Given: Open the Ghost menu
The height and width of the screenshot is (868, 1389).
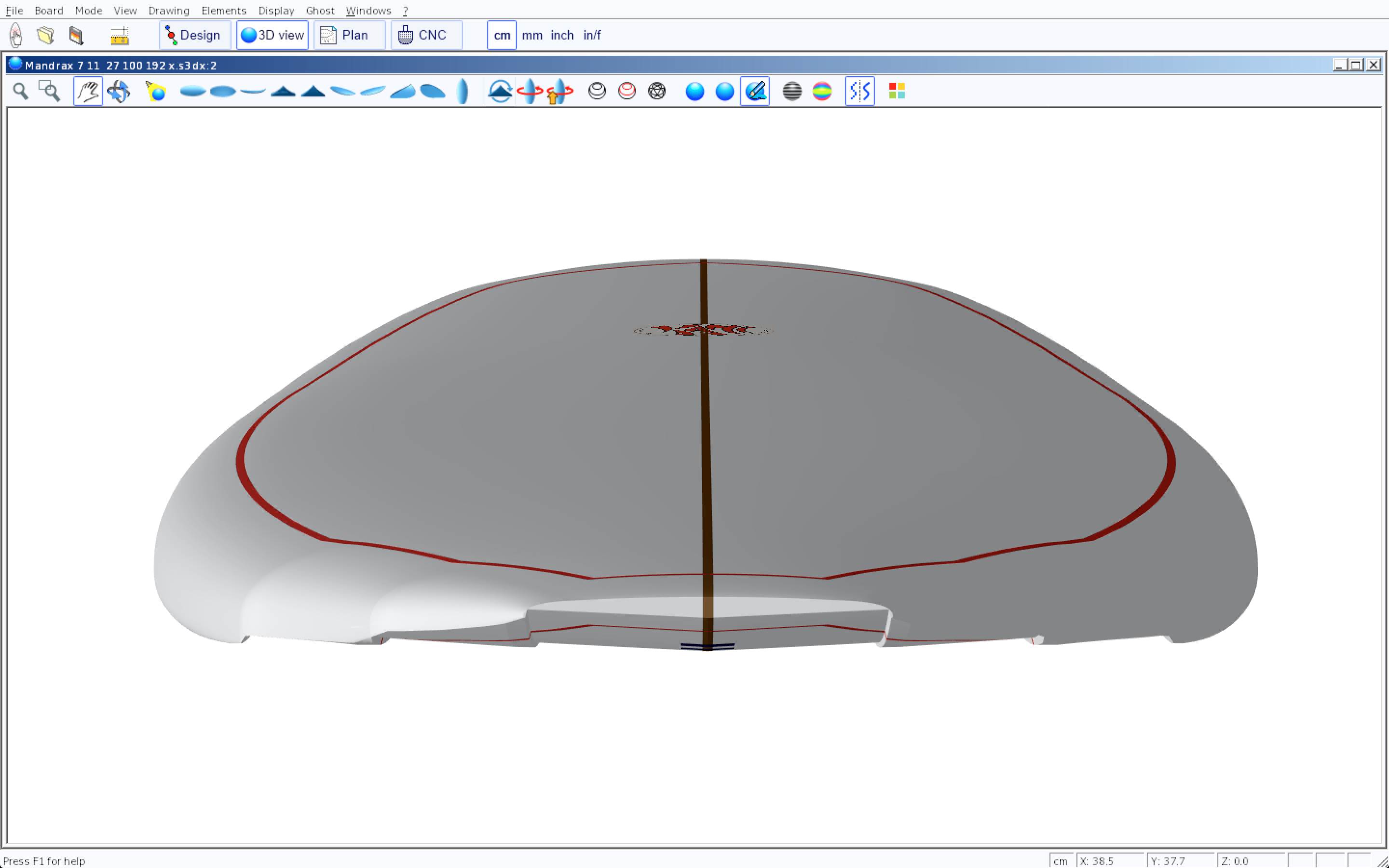Looking at the screenshot, I should [x=320, y=10].
